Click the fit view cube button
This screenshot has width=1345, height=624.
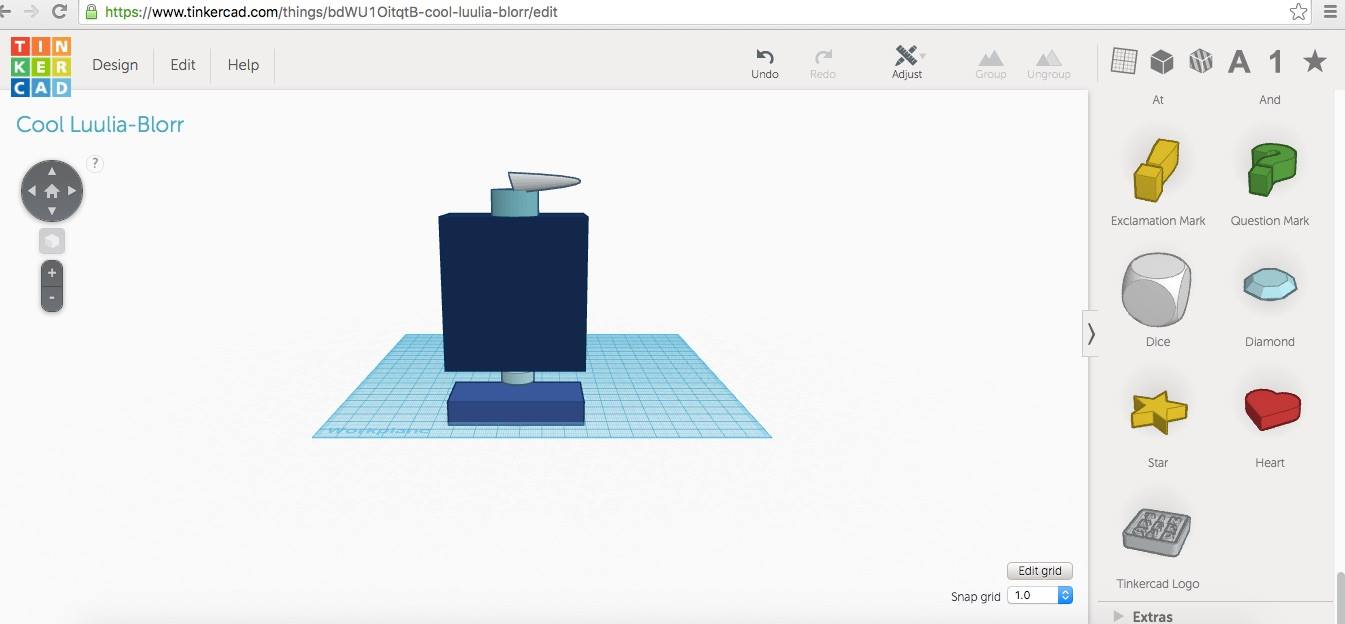(52, 241)
